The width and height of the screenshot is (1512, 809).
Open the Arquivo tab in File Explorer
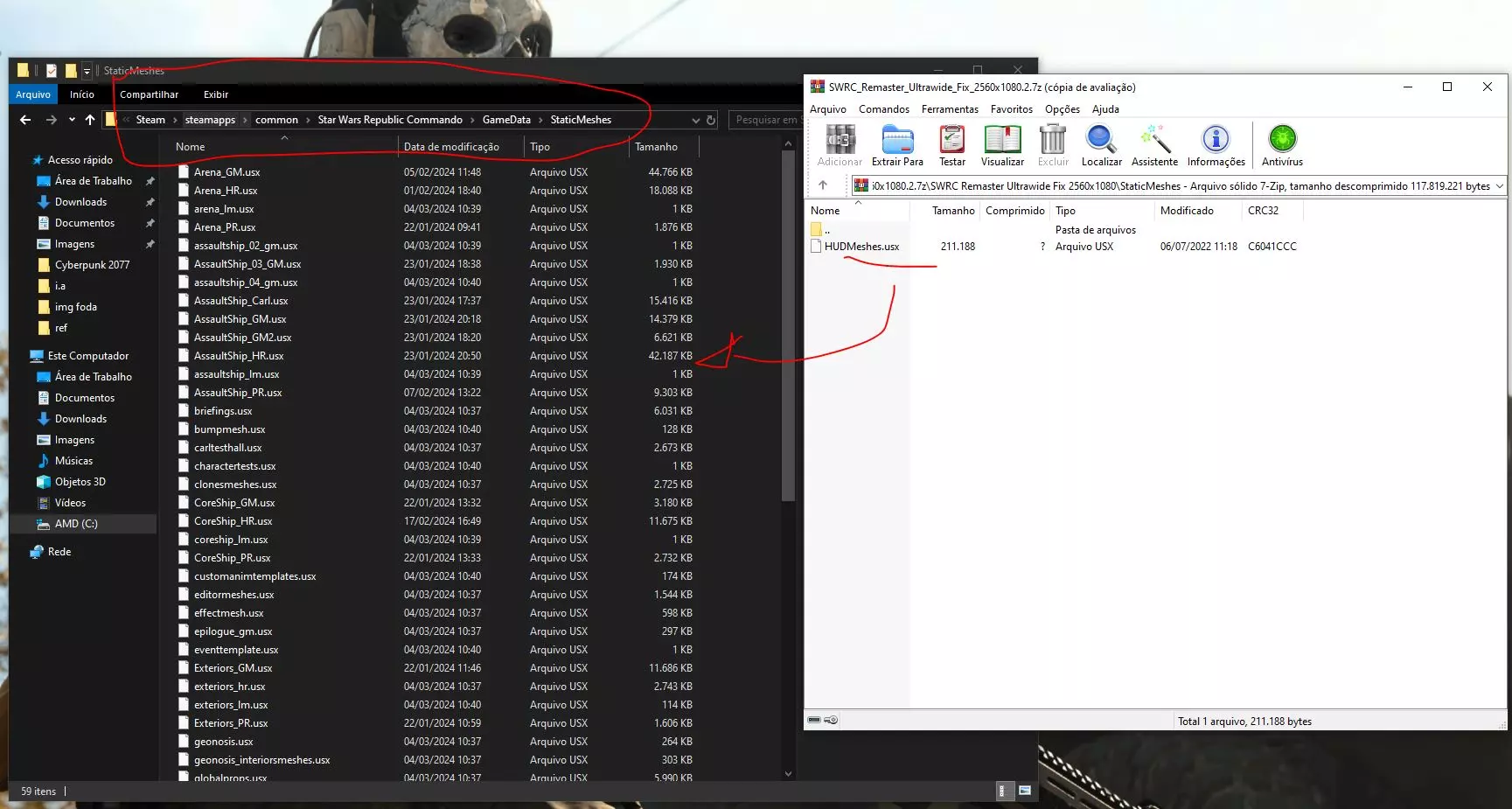tap(33, 94)
